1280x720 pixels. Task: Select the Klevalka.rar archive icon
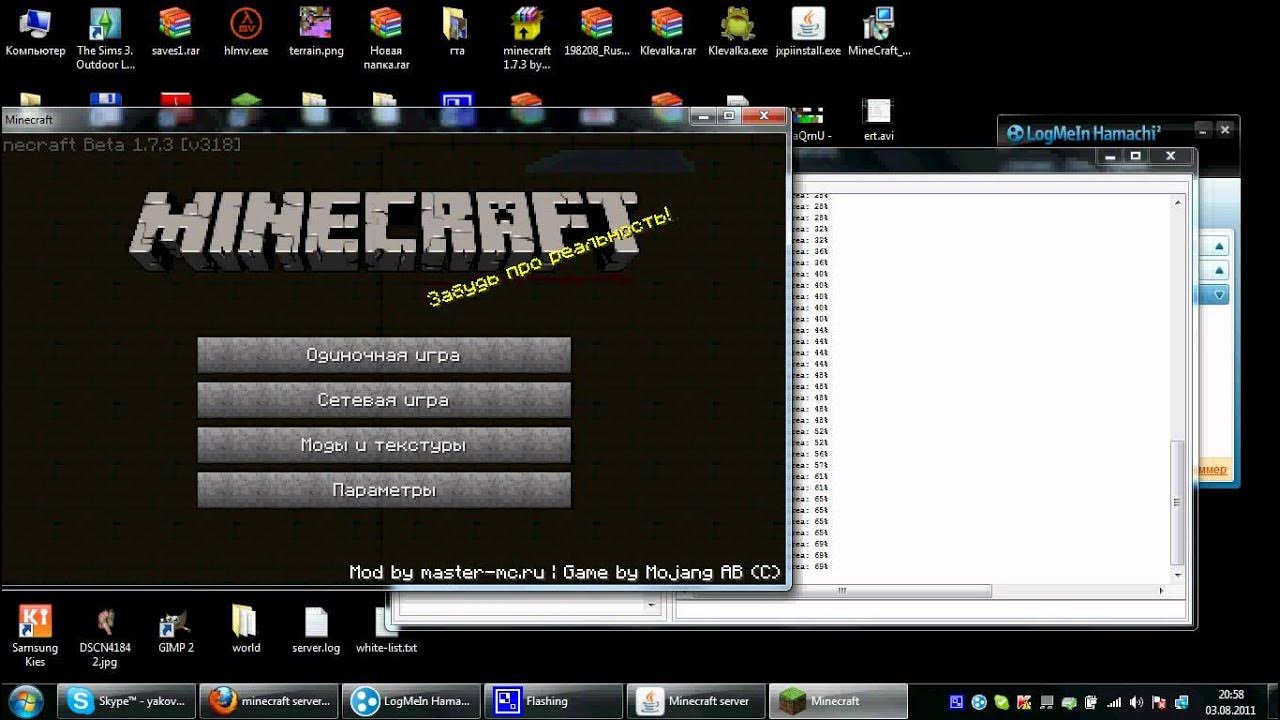[x=667, y=32]
